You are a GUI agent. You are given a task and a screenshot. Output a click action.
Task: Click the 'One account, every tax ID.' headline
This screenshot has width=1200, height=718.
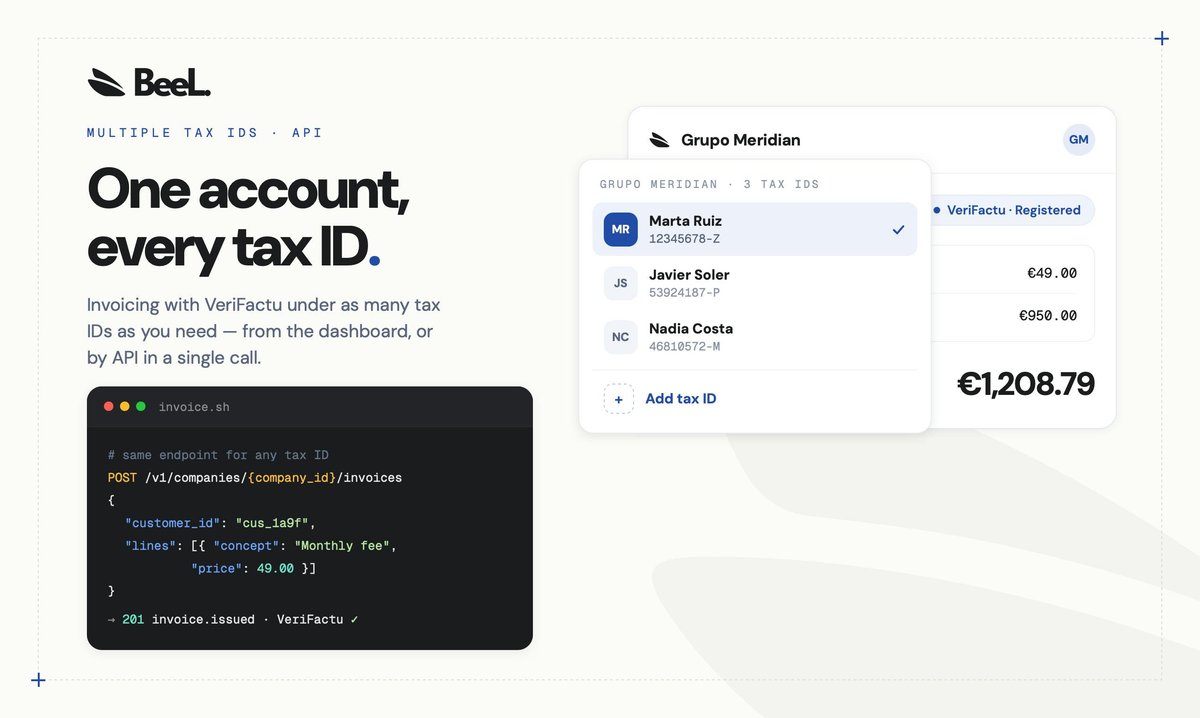click(x=248, y=218)
